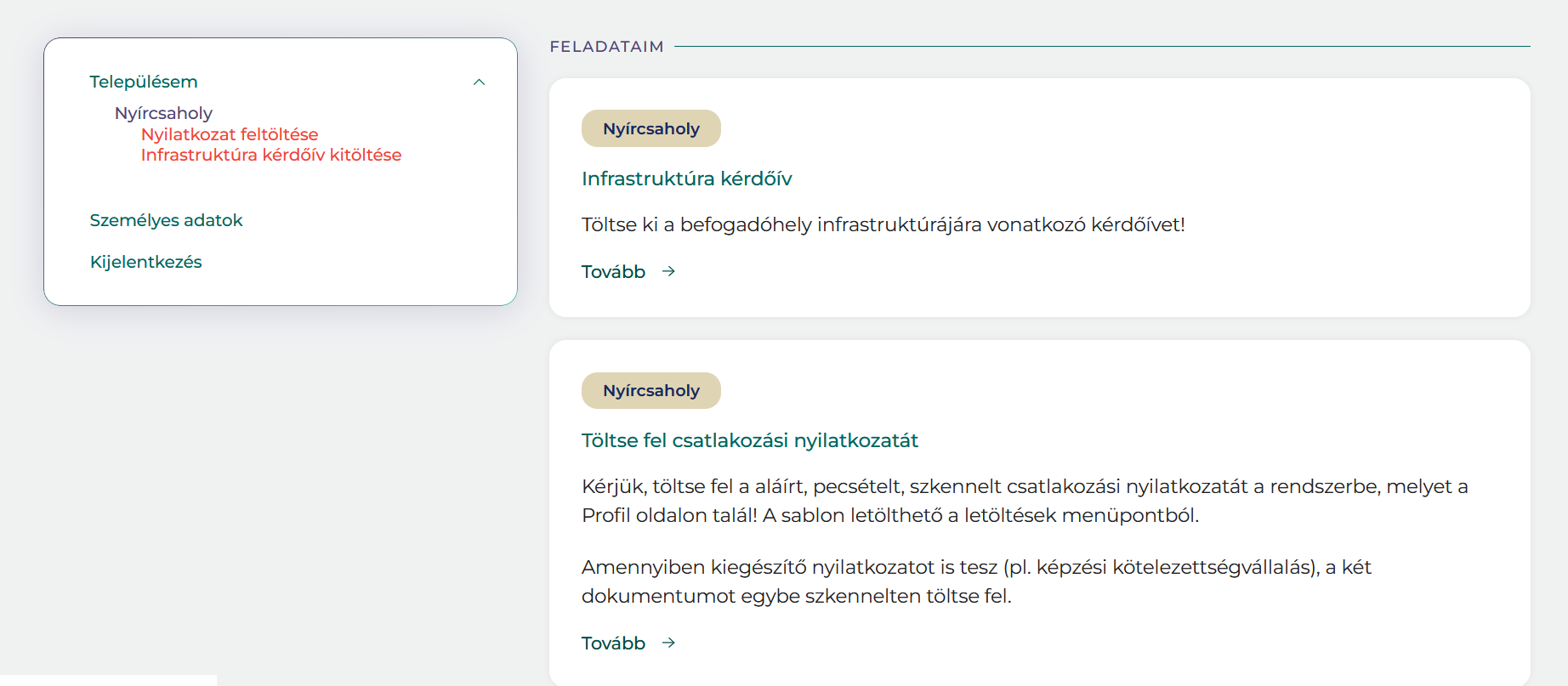Open Infrastruktúra kérdőív kitöltése in the sidebar
Viewport: 1568px width, 686px height.
(271, 155)
